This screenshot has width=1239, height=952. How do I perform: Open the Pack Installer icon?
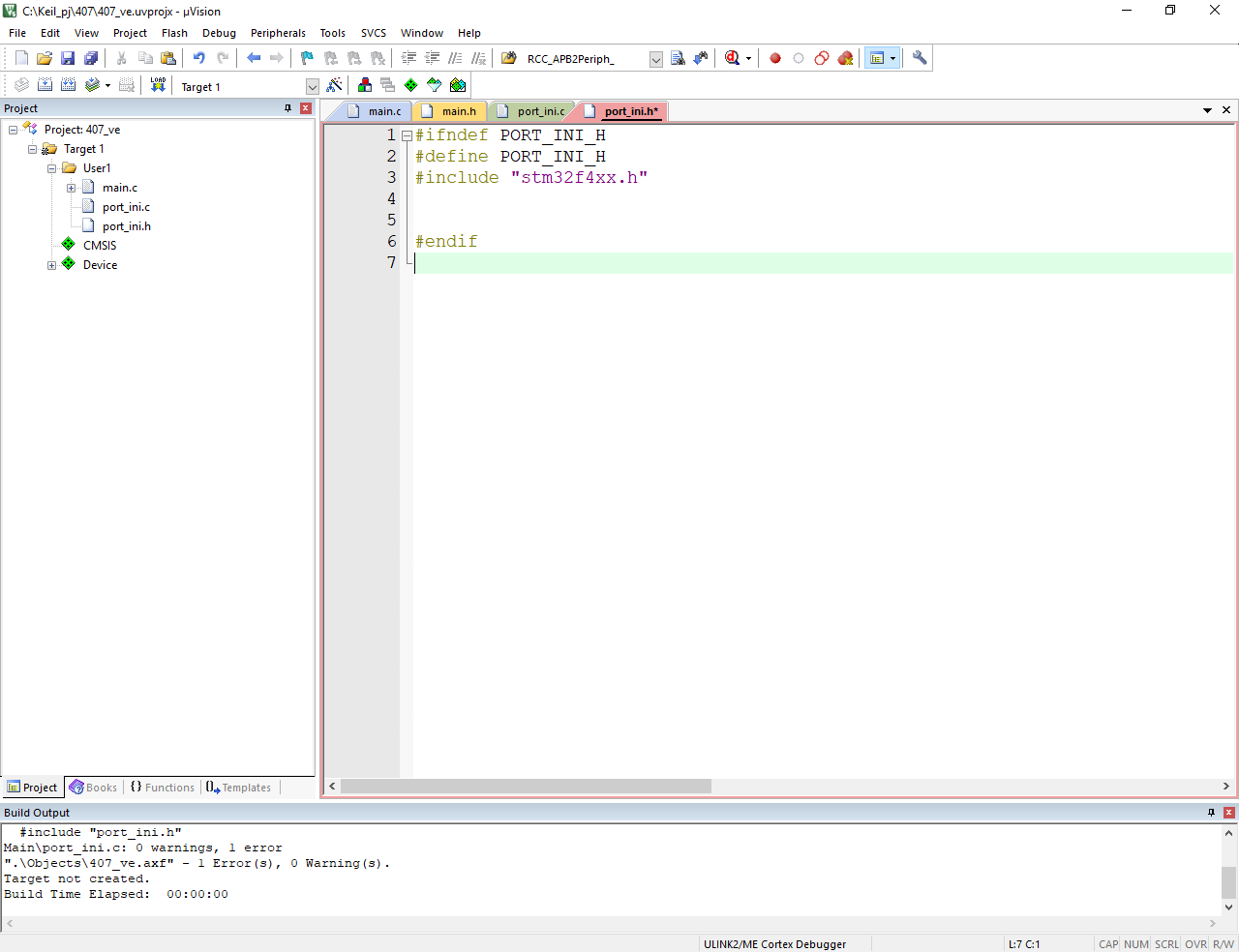[458, 85]
